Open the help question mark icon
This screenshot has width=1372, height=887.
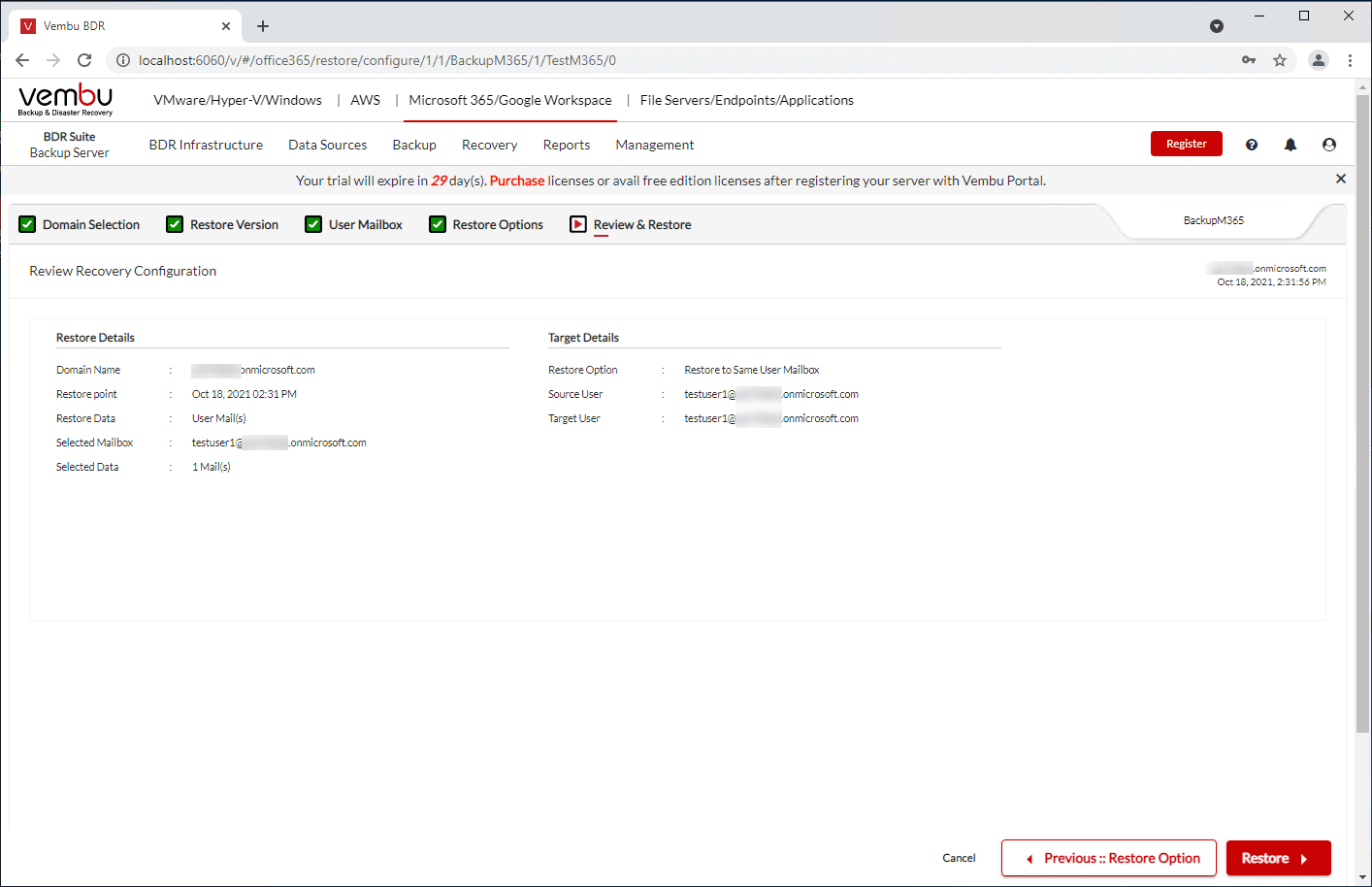(1252, 145)
